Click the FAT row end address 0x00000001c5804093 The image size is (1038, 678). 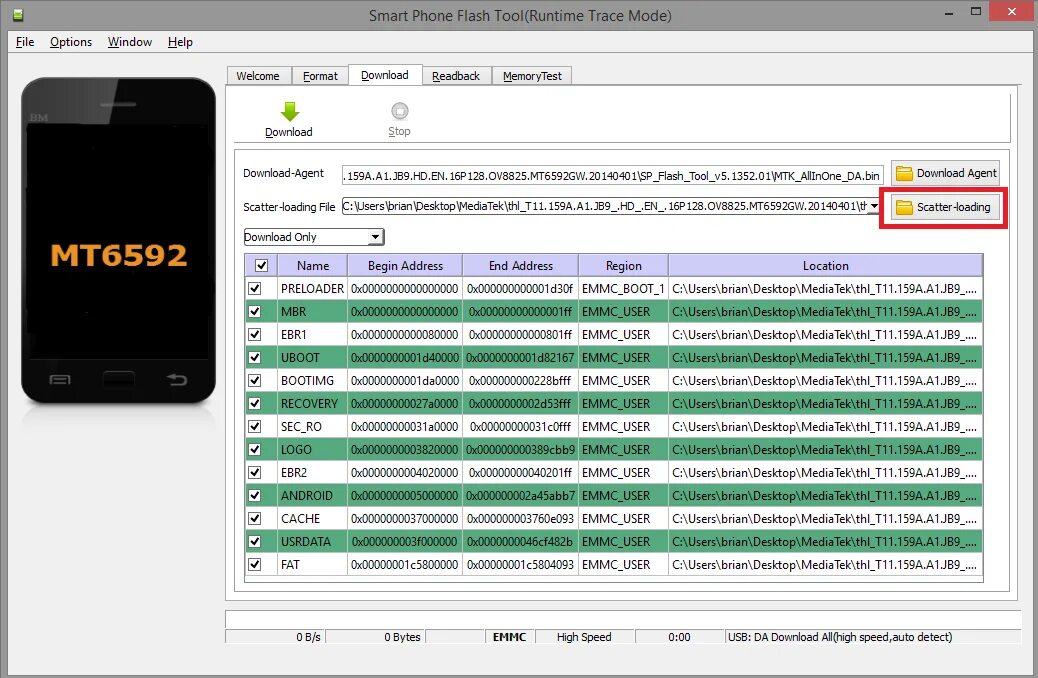(x=520, y=565)
